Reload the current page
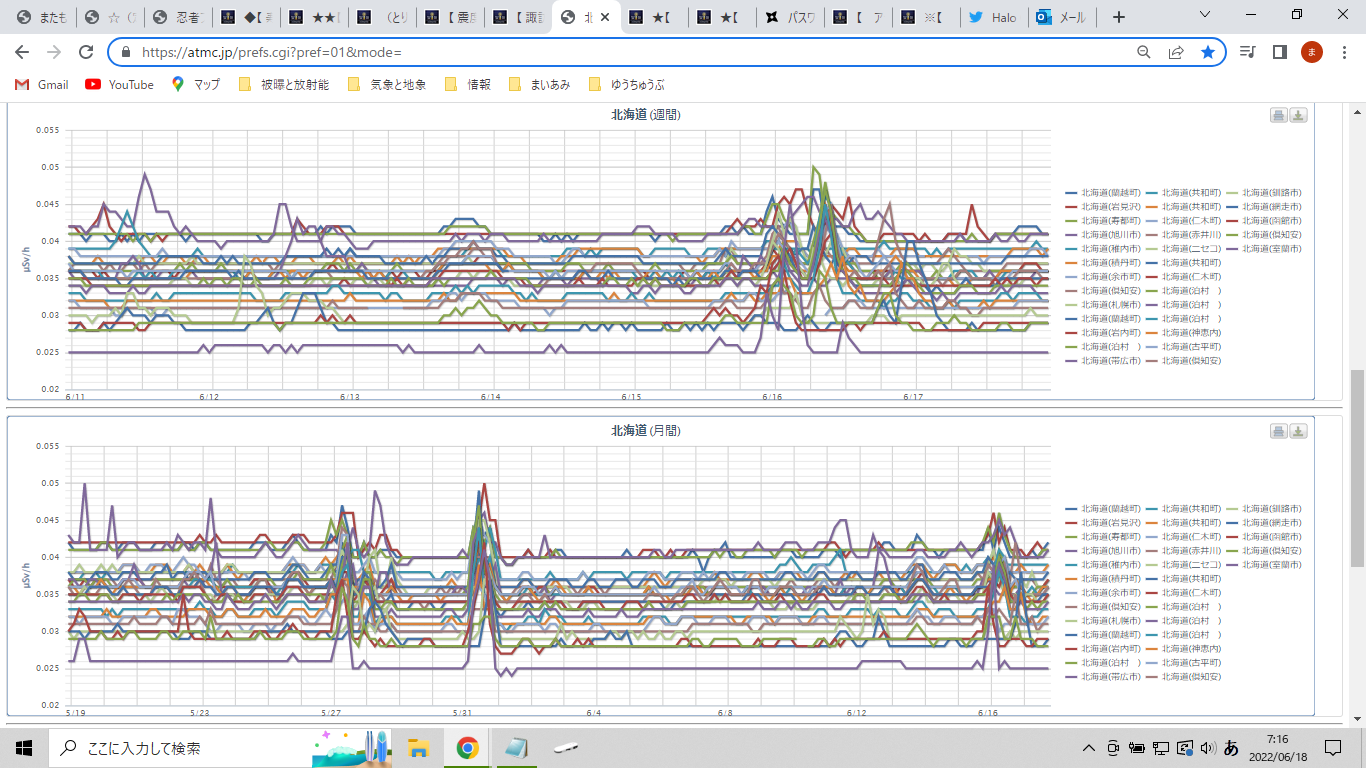This screenshot has width=1366, height=768. (x=86, y=52)
